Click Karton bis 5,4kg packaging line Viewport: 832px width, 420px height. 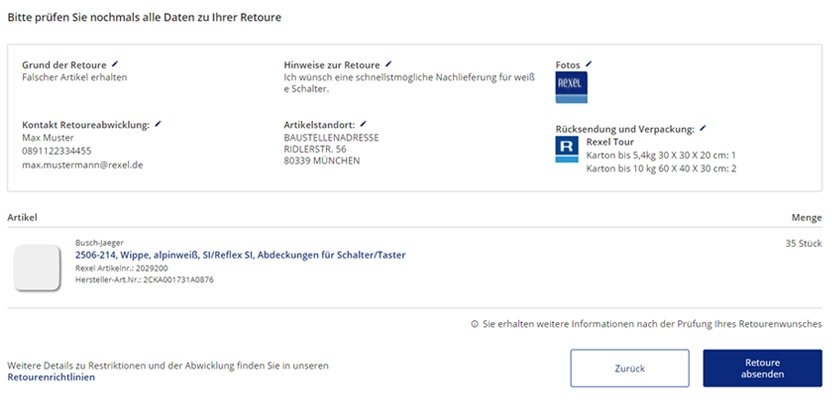click(x=661, y=155)
